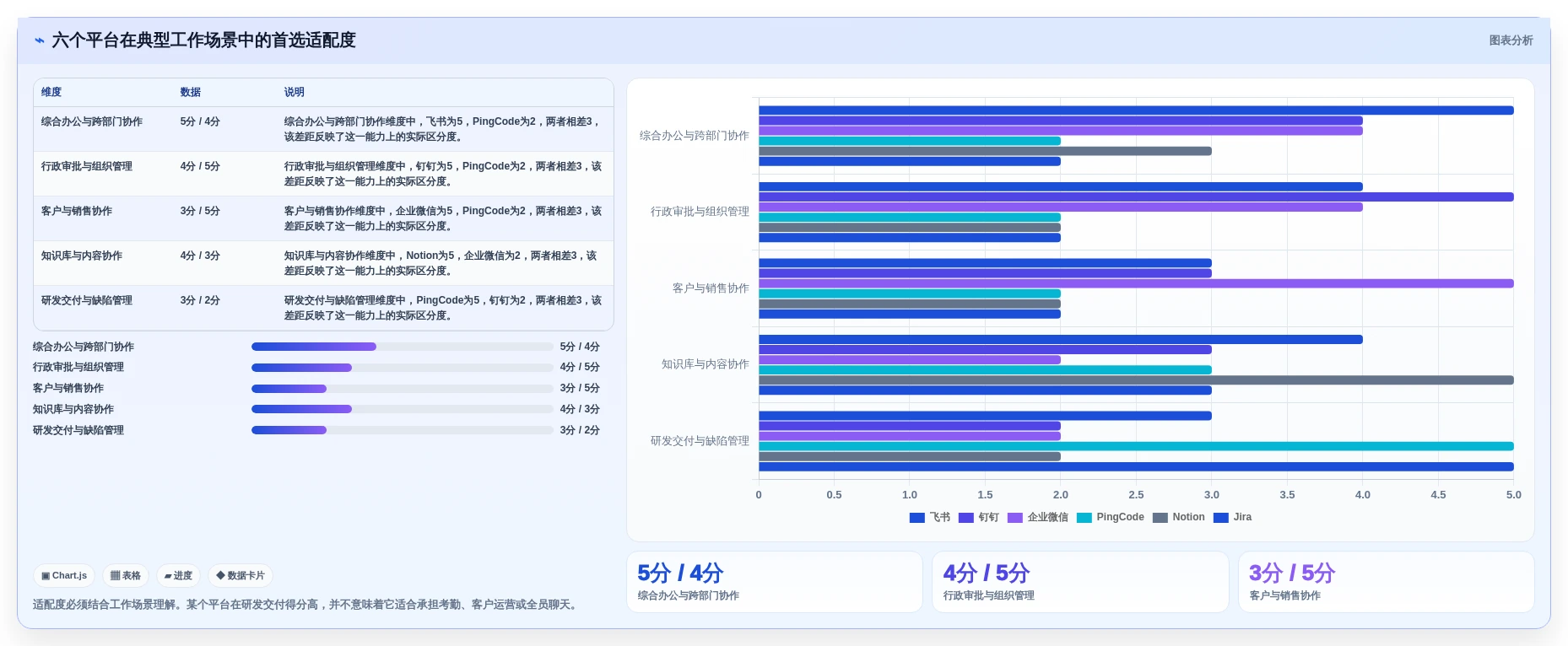Toggle the Notion legend color box
Screen dimensions: 1568x646
[x=1160, y=518]
